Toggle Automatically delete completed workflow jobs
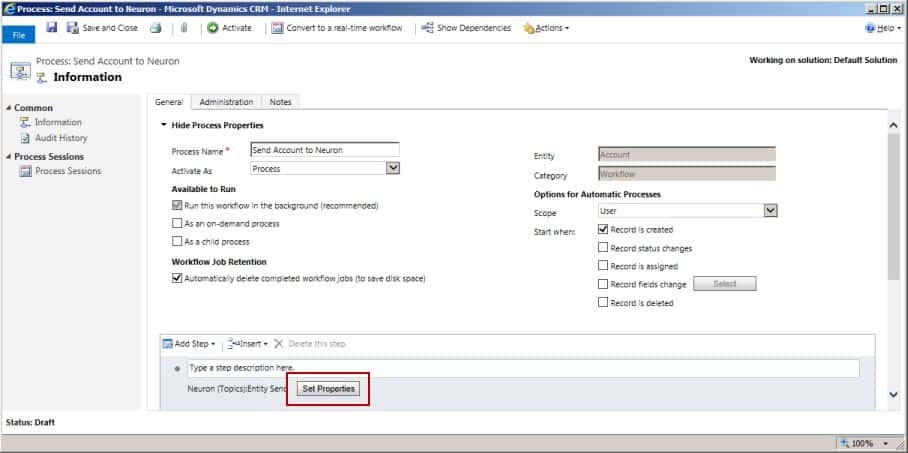 177,278
